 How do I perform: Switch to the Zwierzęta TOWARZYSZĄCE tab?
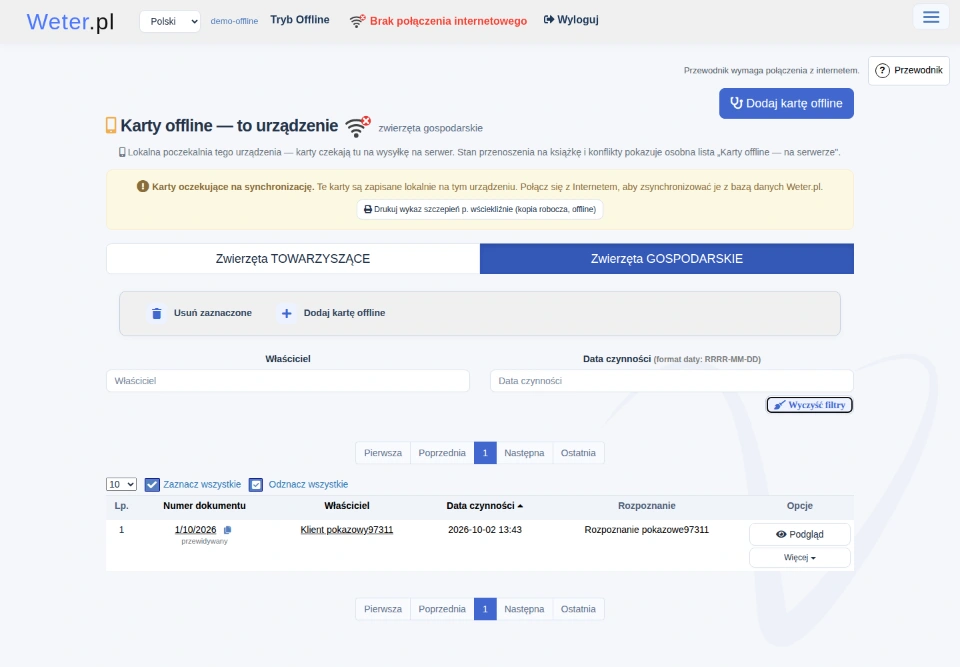click(293, 258)
